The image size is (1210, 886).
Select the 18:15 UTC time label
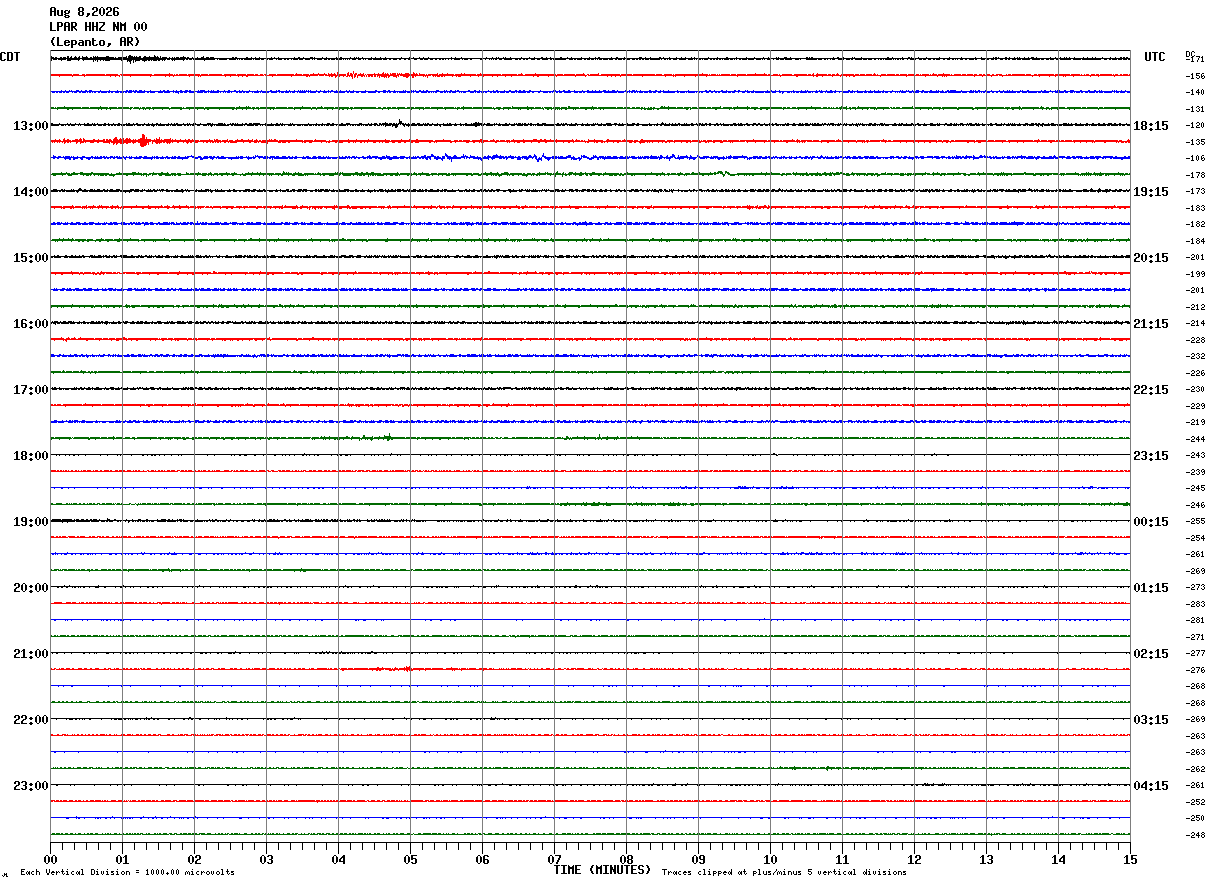coord(1151,126)
